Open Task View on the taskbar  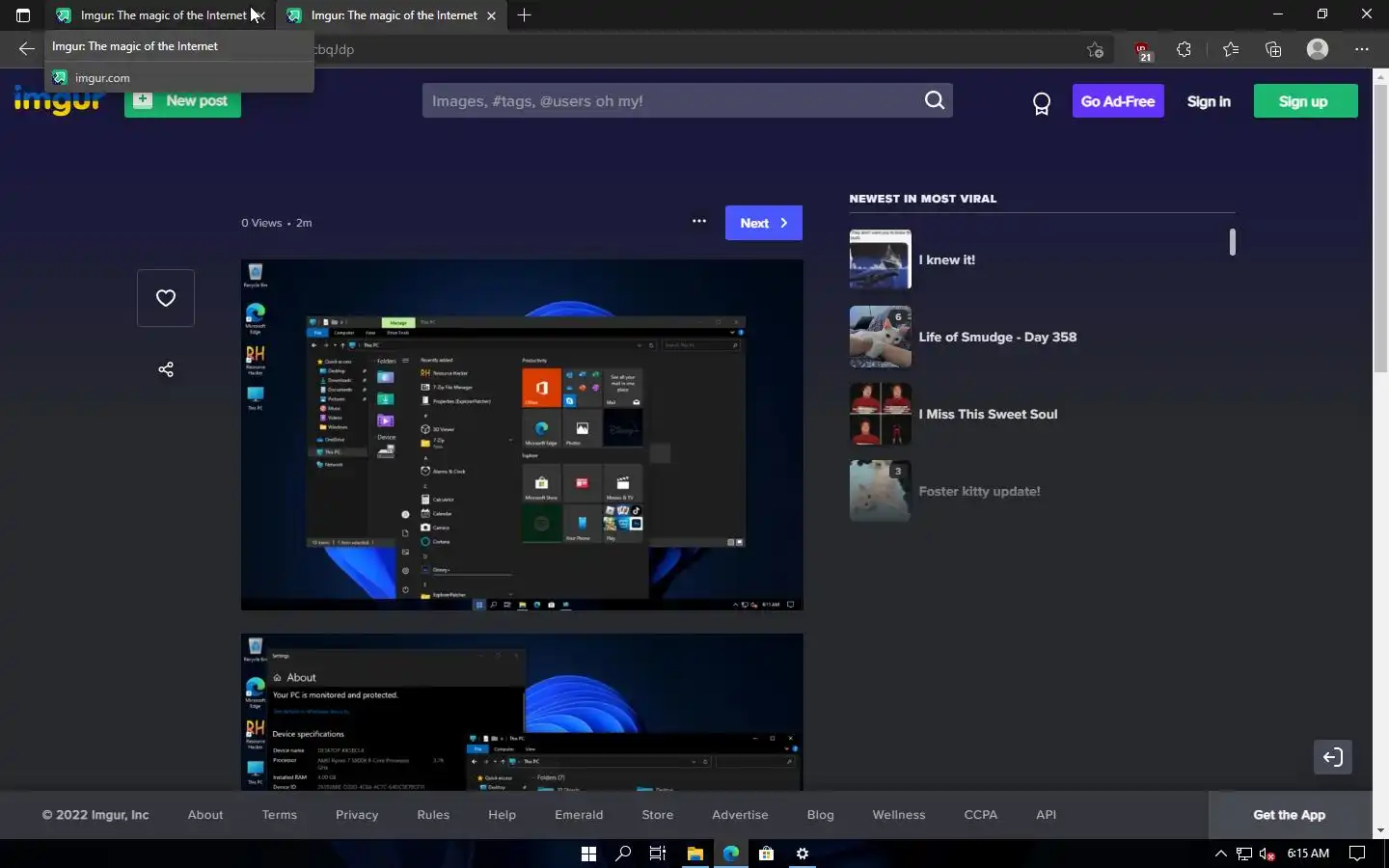(x=658, y=854)
